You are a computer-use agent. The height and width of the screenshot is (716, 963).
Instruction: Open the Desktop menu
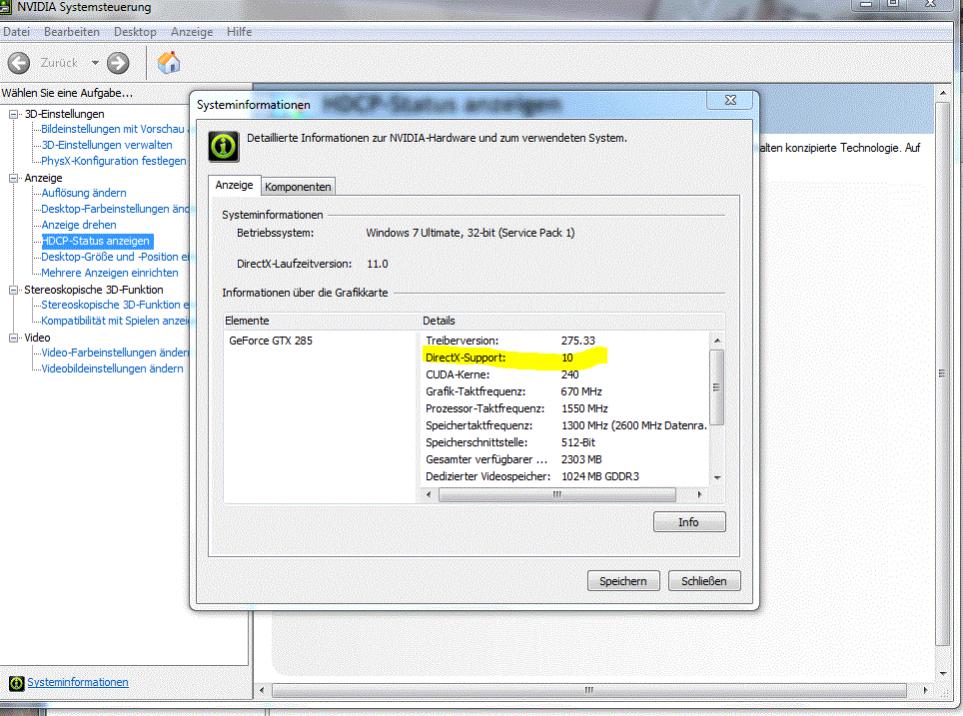(135, 32)
